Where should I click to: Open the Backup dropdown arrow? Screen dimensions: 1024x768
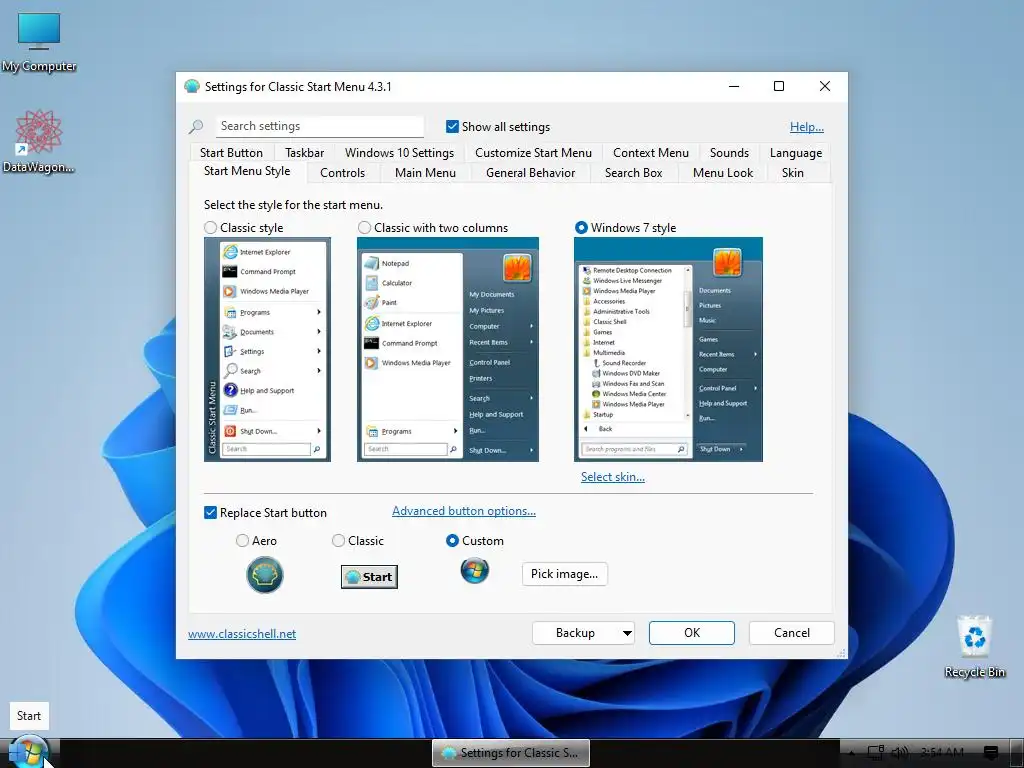click(x=627, y=633)
